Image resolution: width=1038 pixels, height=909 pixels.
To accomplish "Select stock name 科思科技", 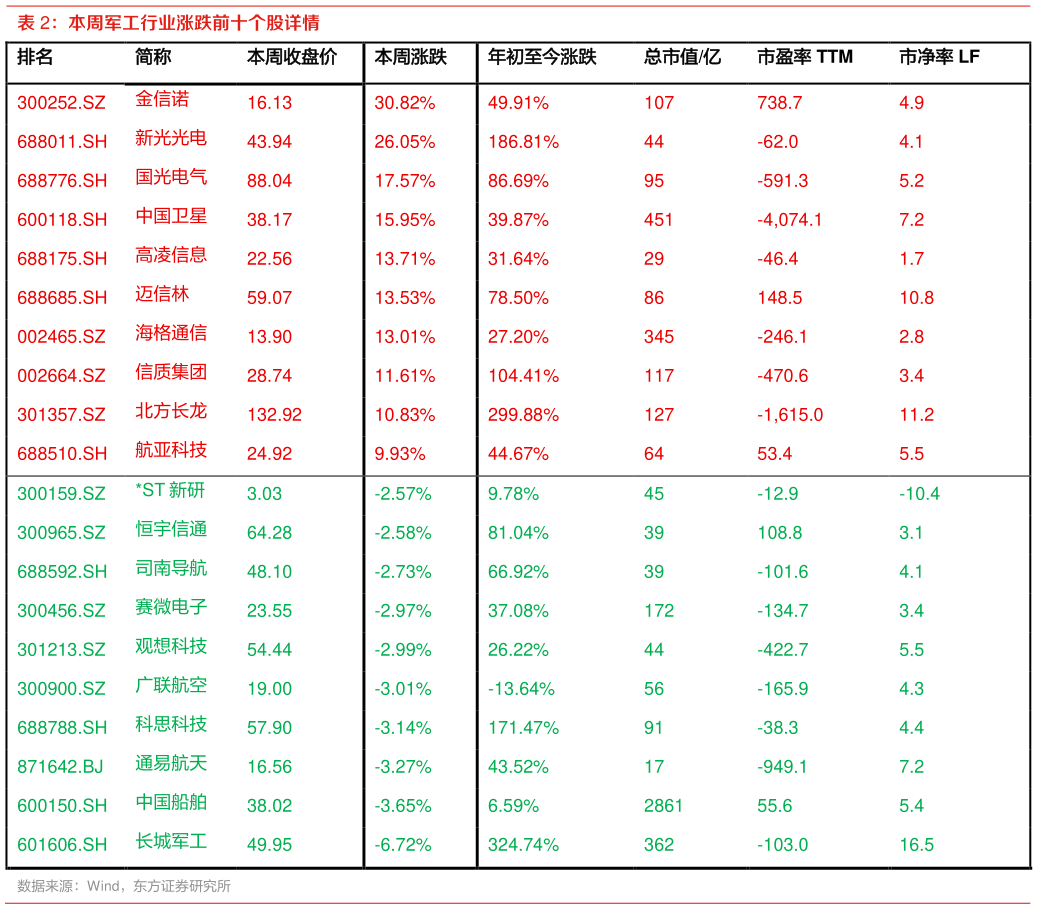I will [171, 725].
